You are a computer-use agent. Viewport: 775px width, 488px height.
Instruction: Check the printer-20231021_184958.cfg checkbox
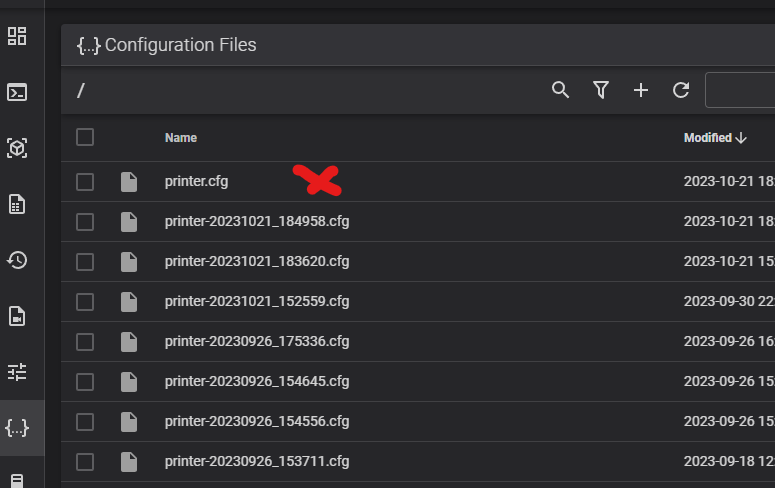tap(85, 222)
